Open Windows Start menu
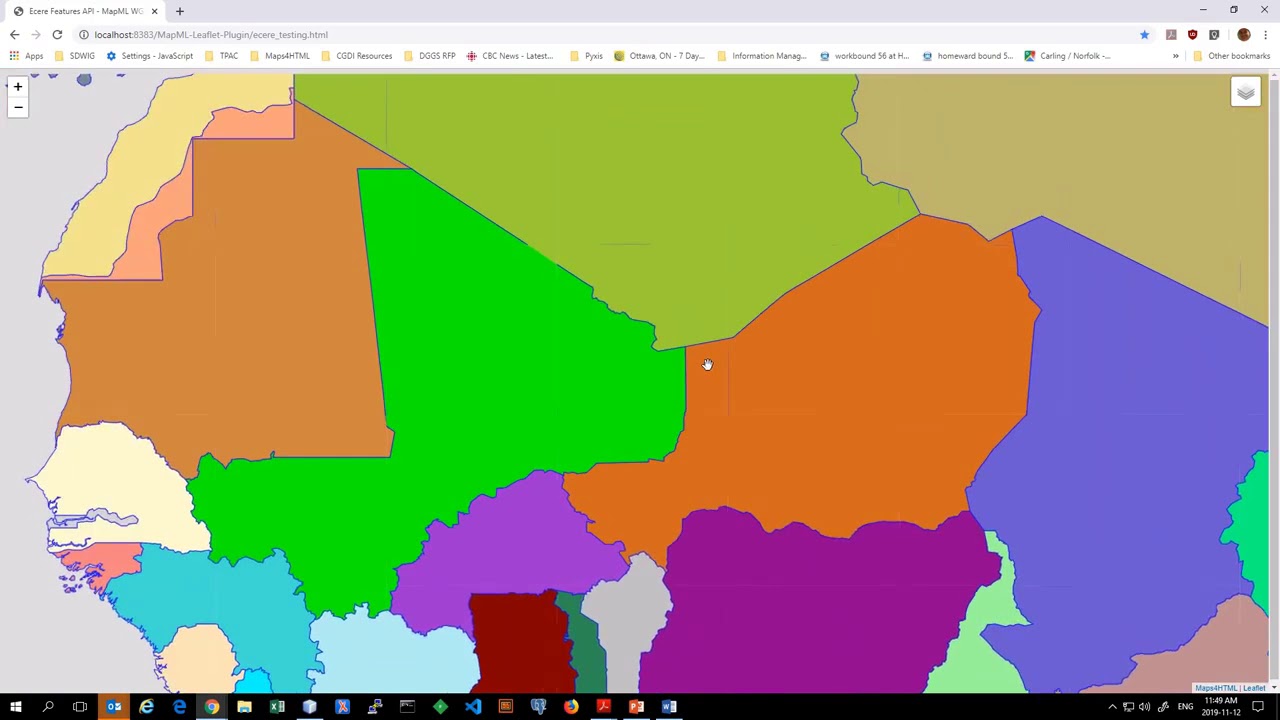This screenshot has height=720, width=1280. click(x=16, y=707)
